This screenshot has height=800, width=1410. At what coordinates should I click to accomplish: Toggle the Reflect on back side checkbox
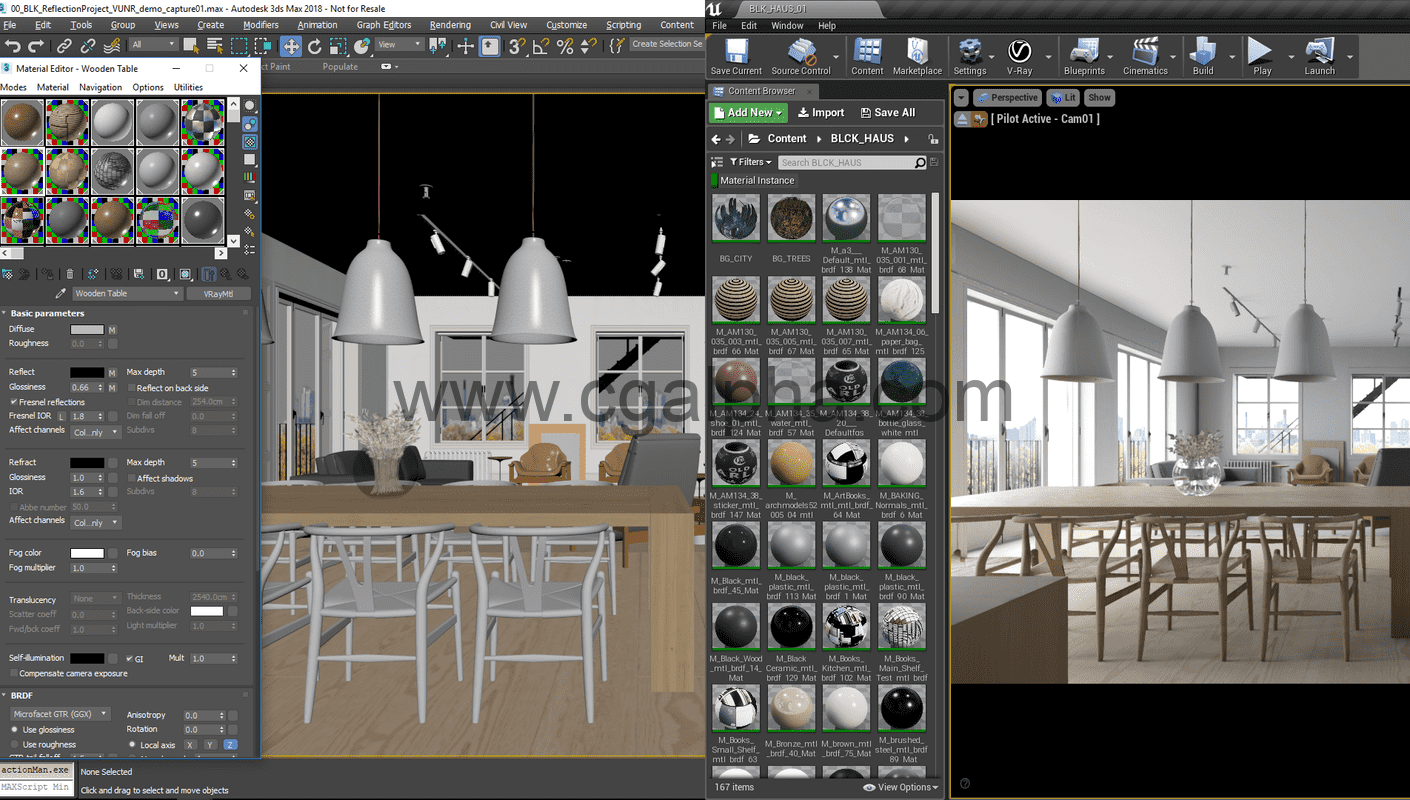tap(131, 386)
